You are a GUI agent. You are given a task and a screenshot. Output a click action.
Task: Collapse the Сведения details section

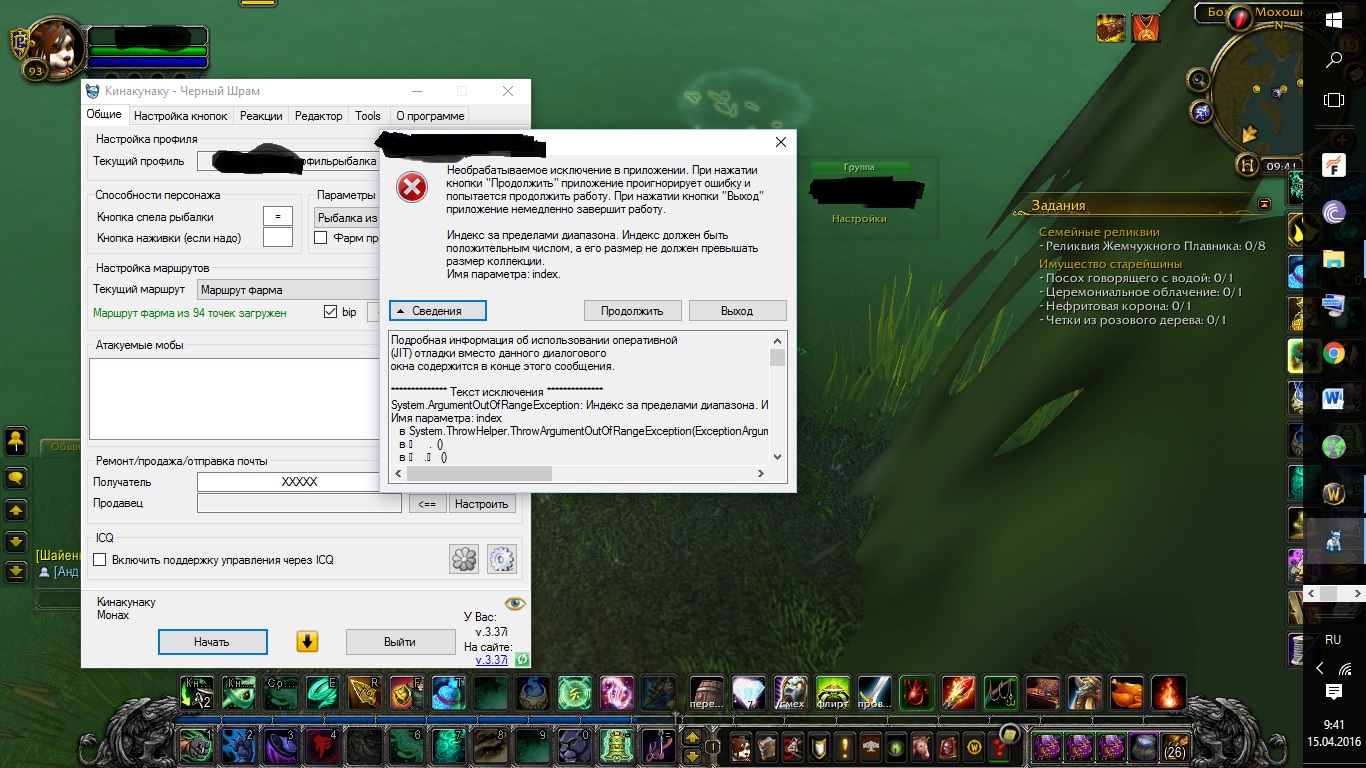tap(437, 310)
